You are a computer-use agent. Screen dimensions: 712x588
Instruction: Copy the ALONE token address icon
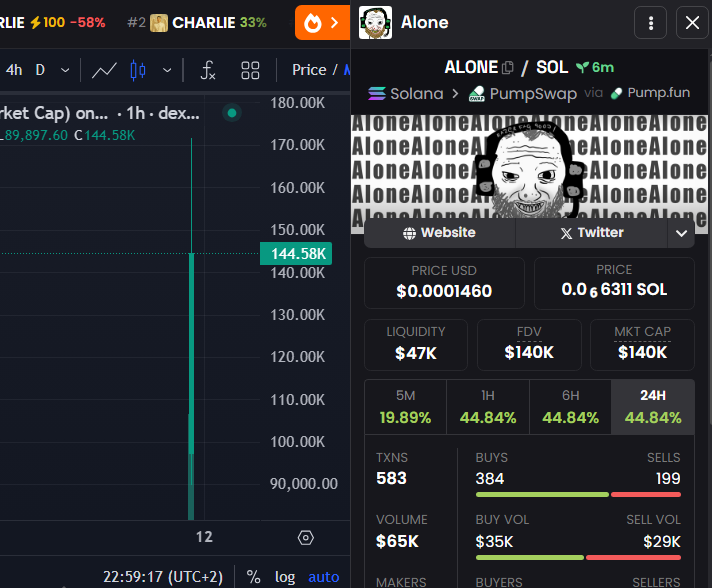coord(508,68)
